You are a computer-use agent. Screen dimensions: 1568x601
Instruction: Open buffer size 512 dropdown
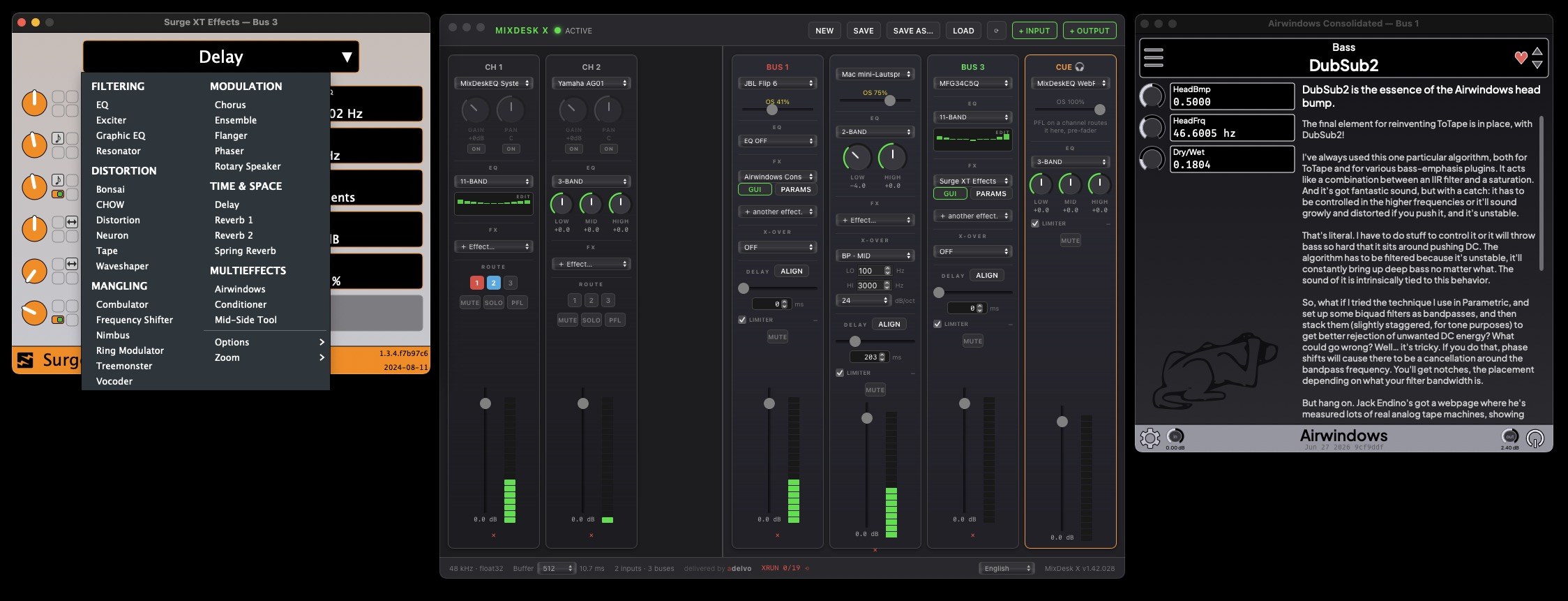click(x=556, y=568)
